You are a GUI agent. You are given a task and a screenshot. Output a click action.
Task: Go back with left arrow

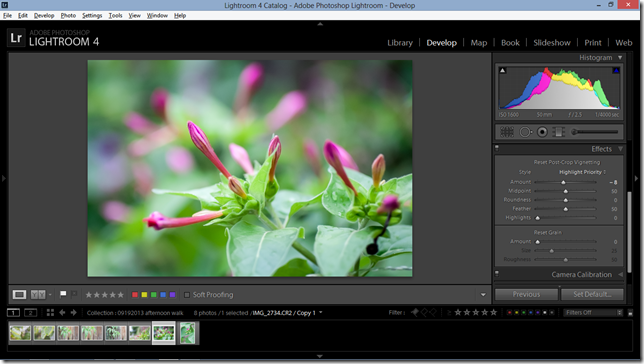tap(62, 313)
